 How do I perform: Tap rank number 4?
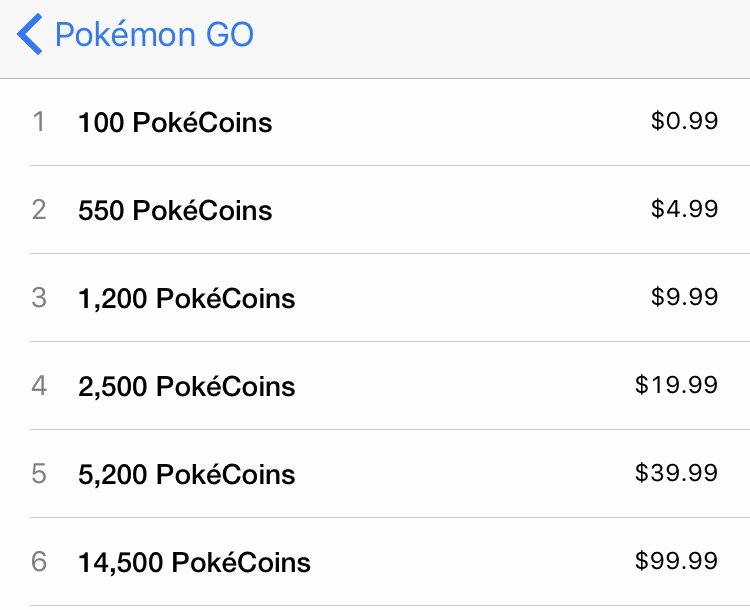39,386
